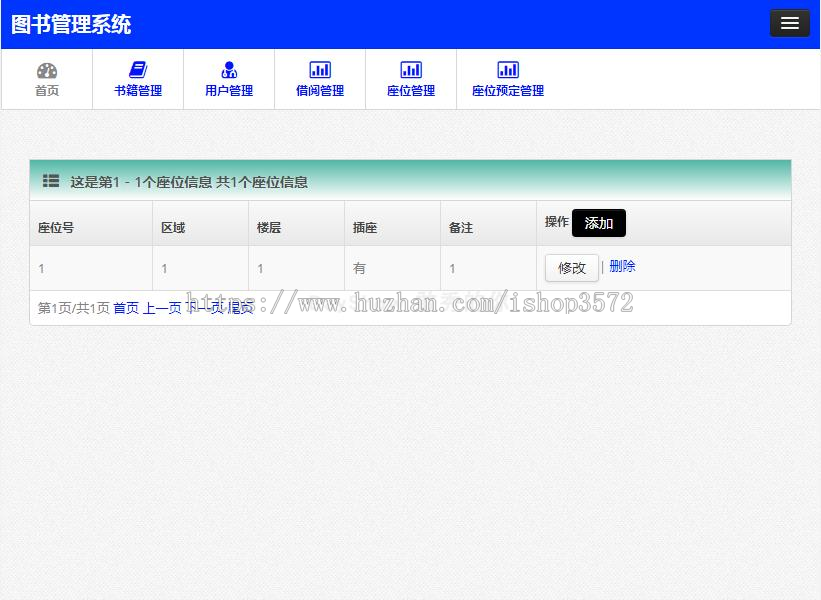The height and width of the screenshot is (600, 821).
Task: Click the 添加 button
Action: 598,223
